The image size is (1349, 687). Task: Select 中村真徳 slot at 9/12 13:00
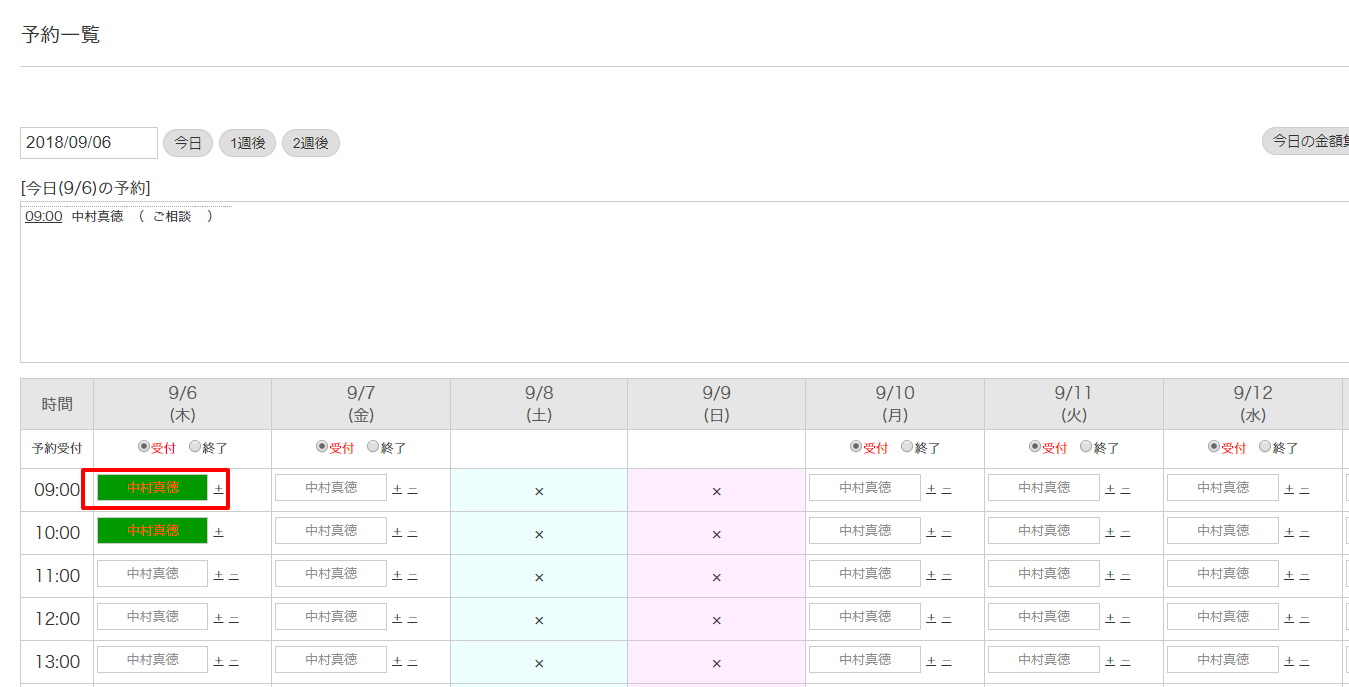1223,660
